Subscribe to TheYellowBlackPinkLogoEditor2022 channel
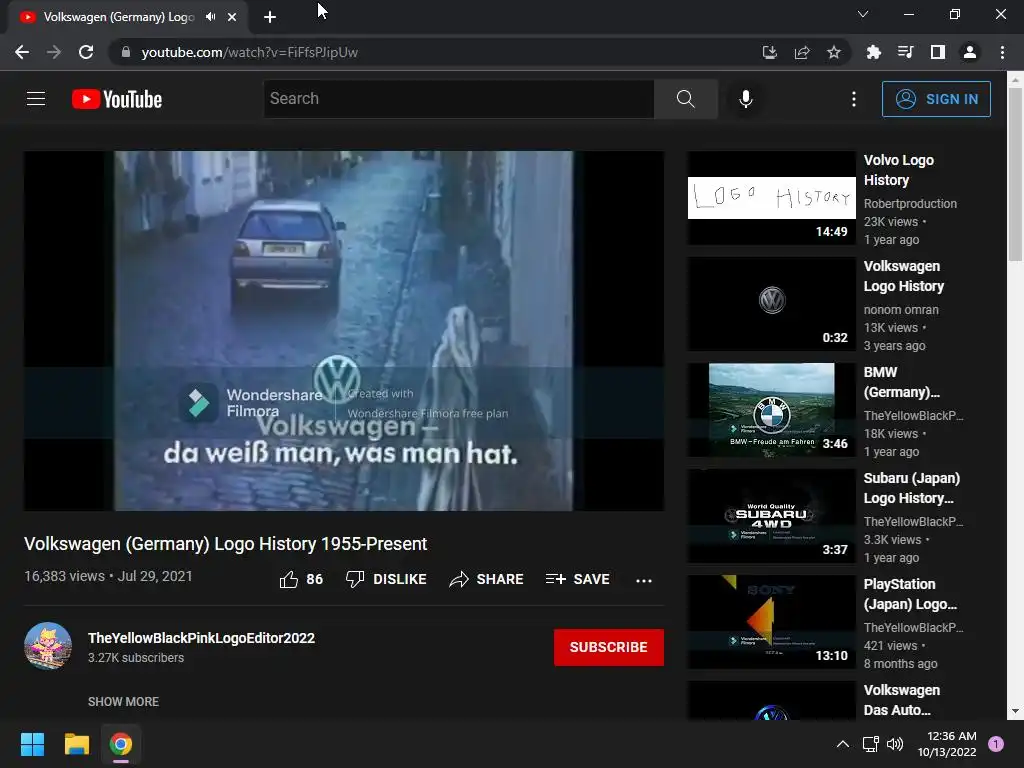 pyautogui.click(x=609, y=647)
